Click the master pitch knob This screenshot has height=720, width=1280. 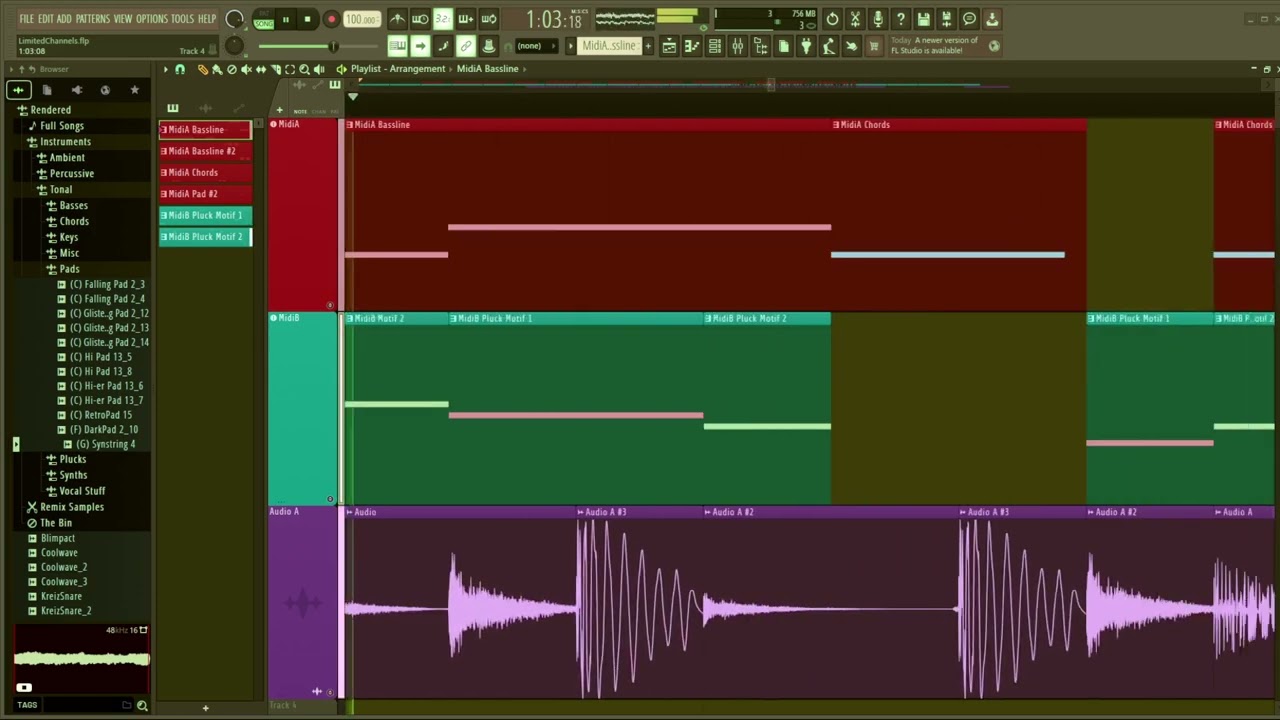pyautogui.click(x=234, y=46)
